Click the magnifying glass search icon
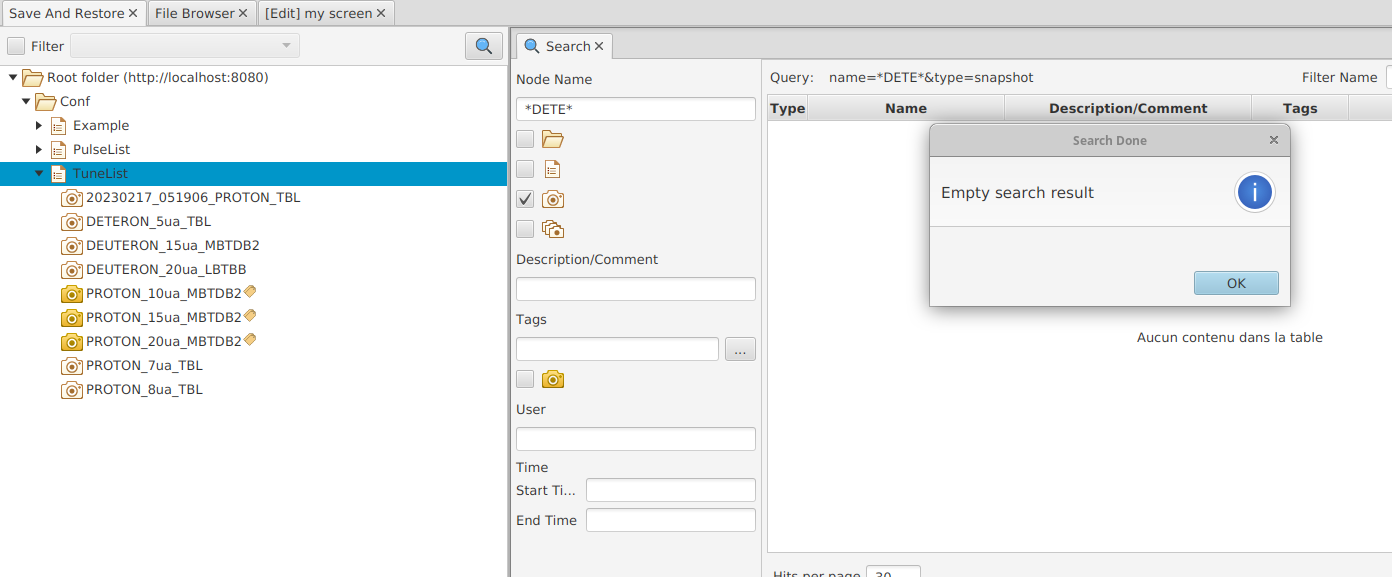1392x577 pixels. 483,46
